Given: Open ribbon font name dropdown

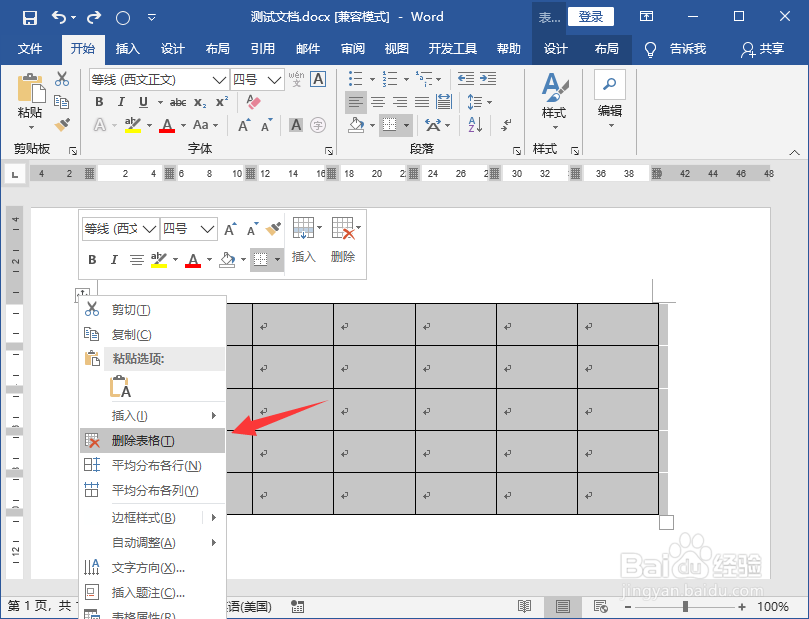Looking at the screenshot, I should point(219,80).
